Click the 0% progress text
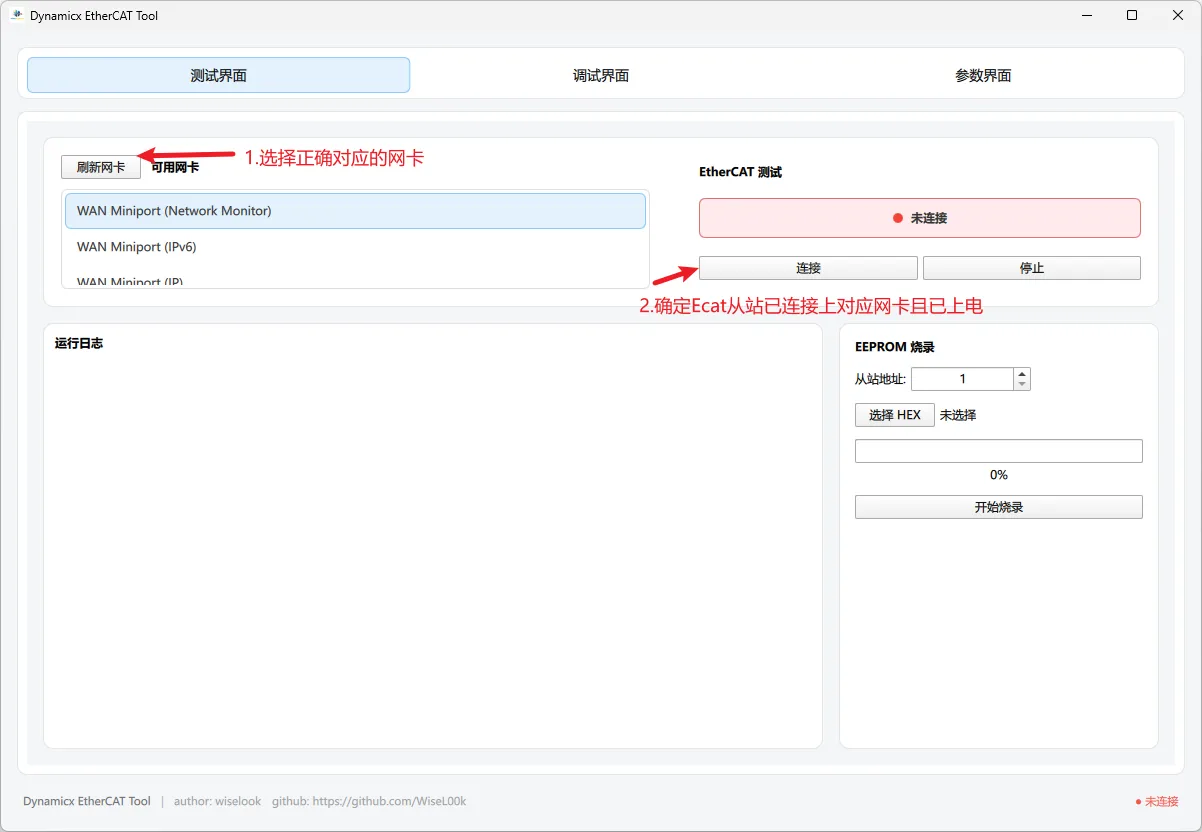 (999, 475)
